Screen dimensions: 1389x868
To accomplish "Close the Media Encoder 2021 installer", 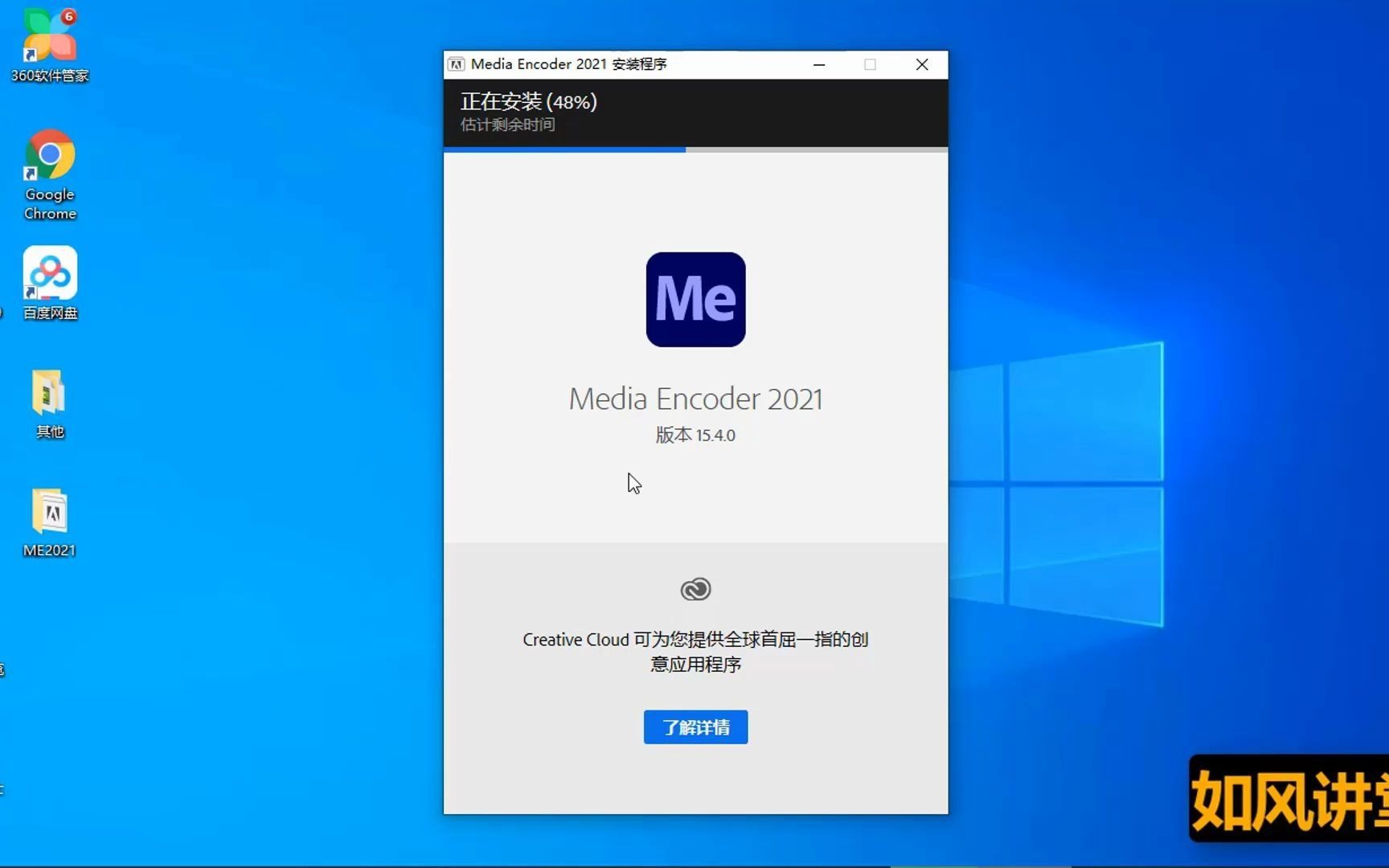I will click(922, 64).
